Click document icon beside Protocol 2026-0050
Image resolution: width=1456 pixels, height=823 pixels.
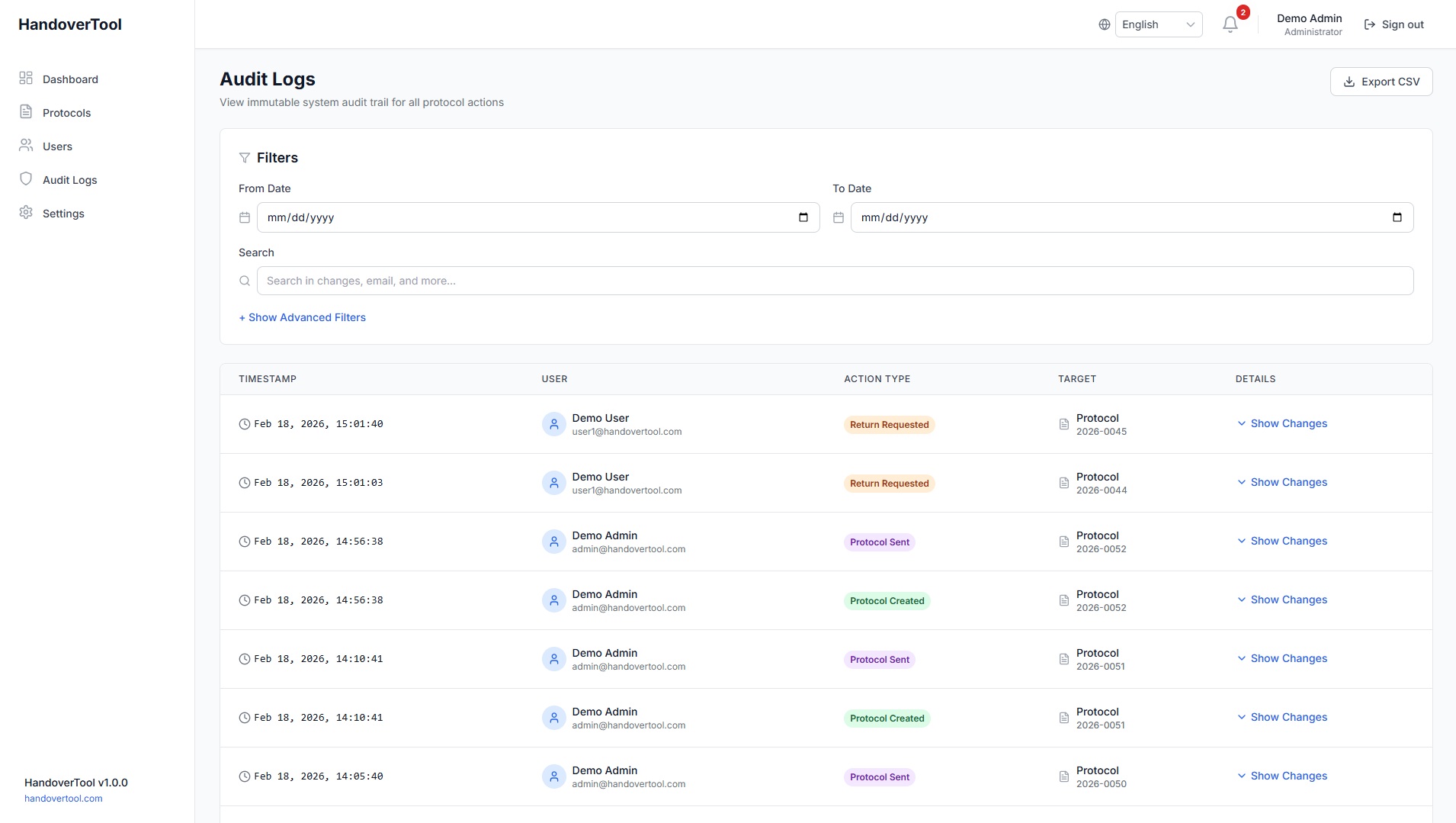(x=1064, y=776)
